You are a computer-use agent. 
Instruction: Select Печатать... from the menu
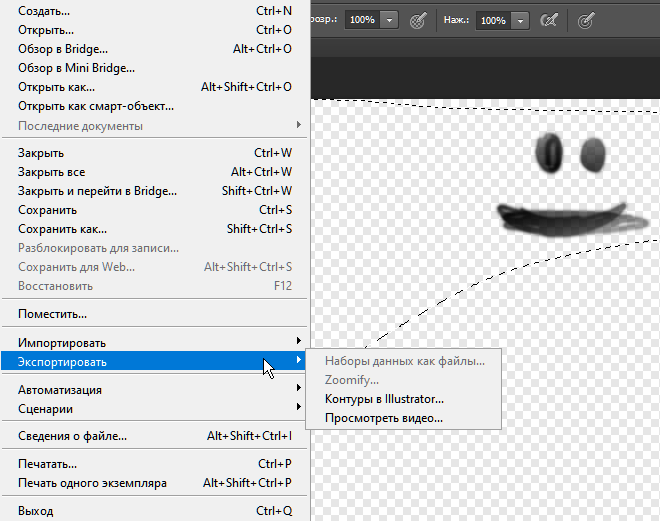pos(47,465)
